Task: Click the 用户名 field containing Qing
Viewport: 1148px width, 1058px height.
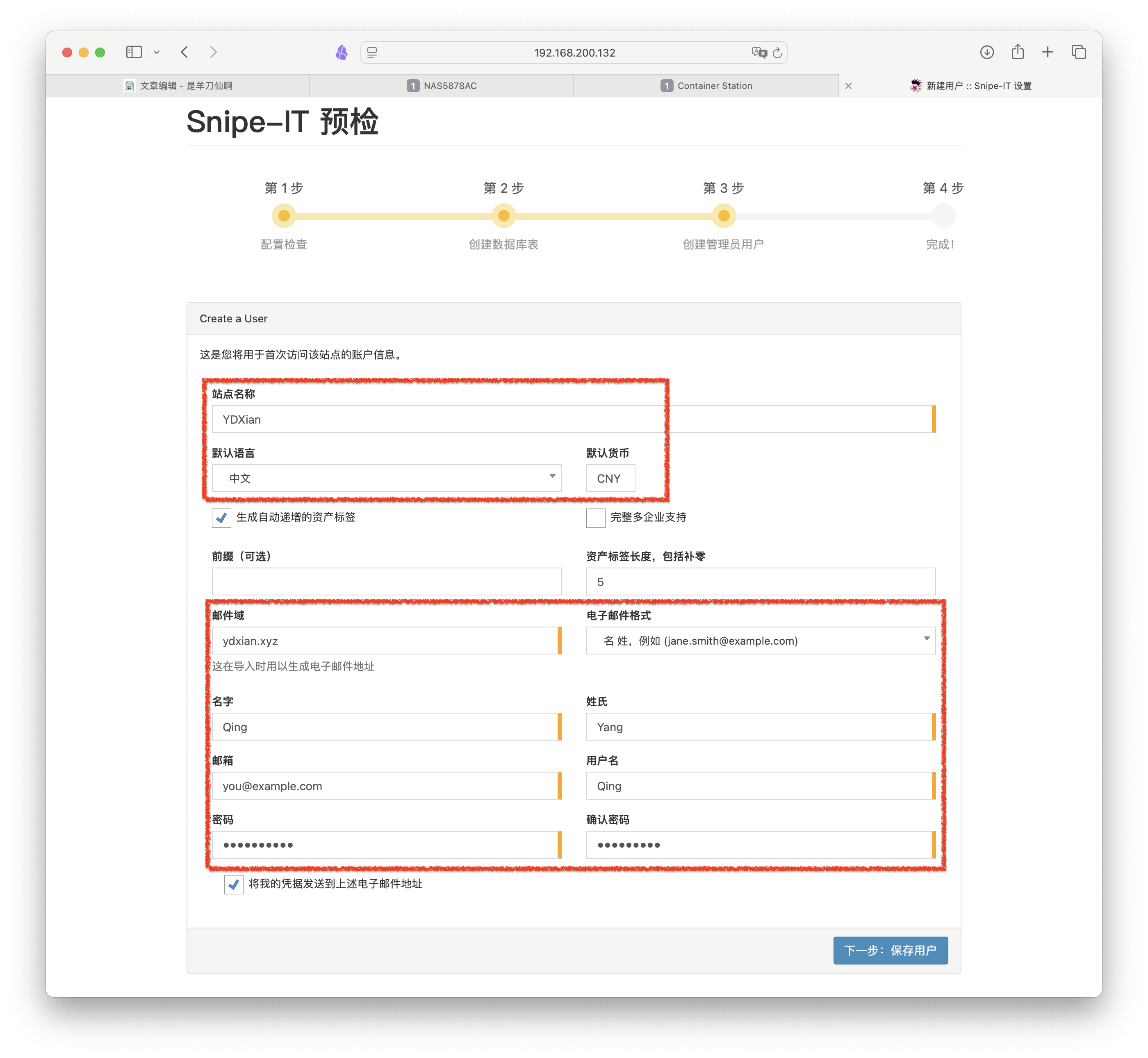Action: pos(761,785)
